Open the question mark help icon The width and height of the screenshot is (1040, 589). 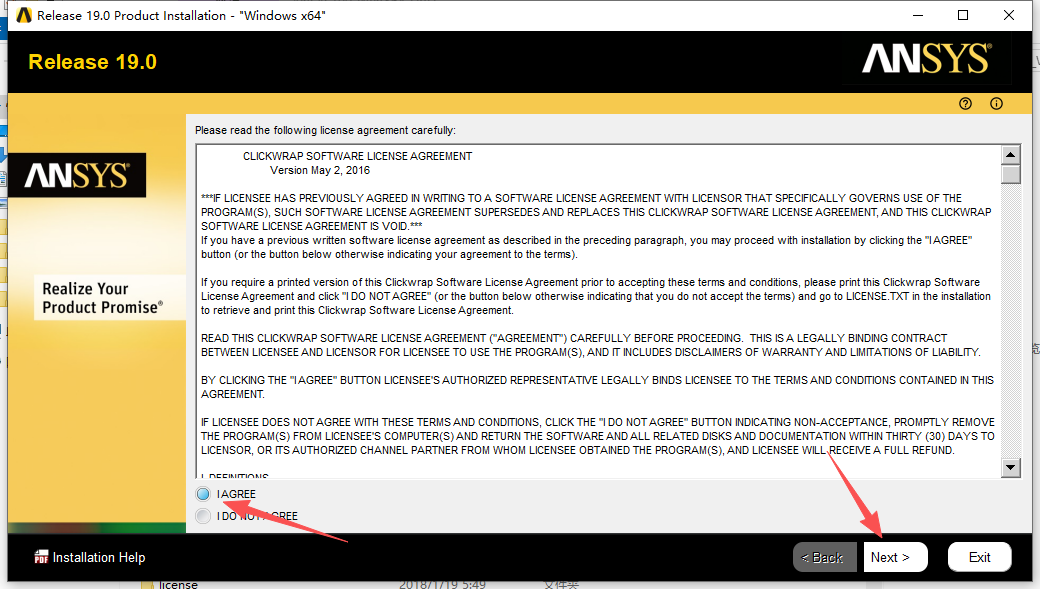coord(965,103)
